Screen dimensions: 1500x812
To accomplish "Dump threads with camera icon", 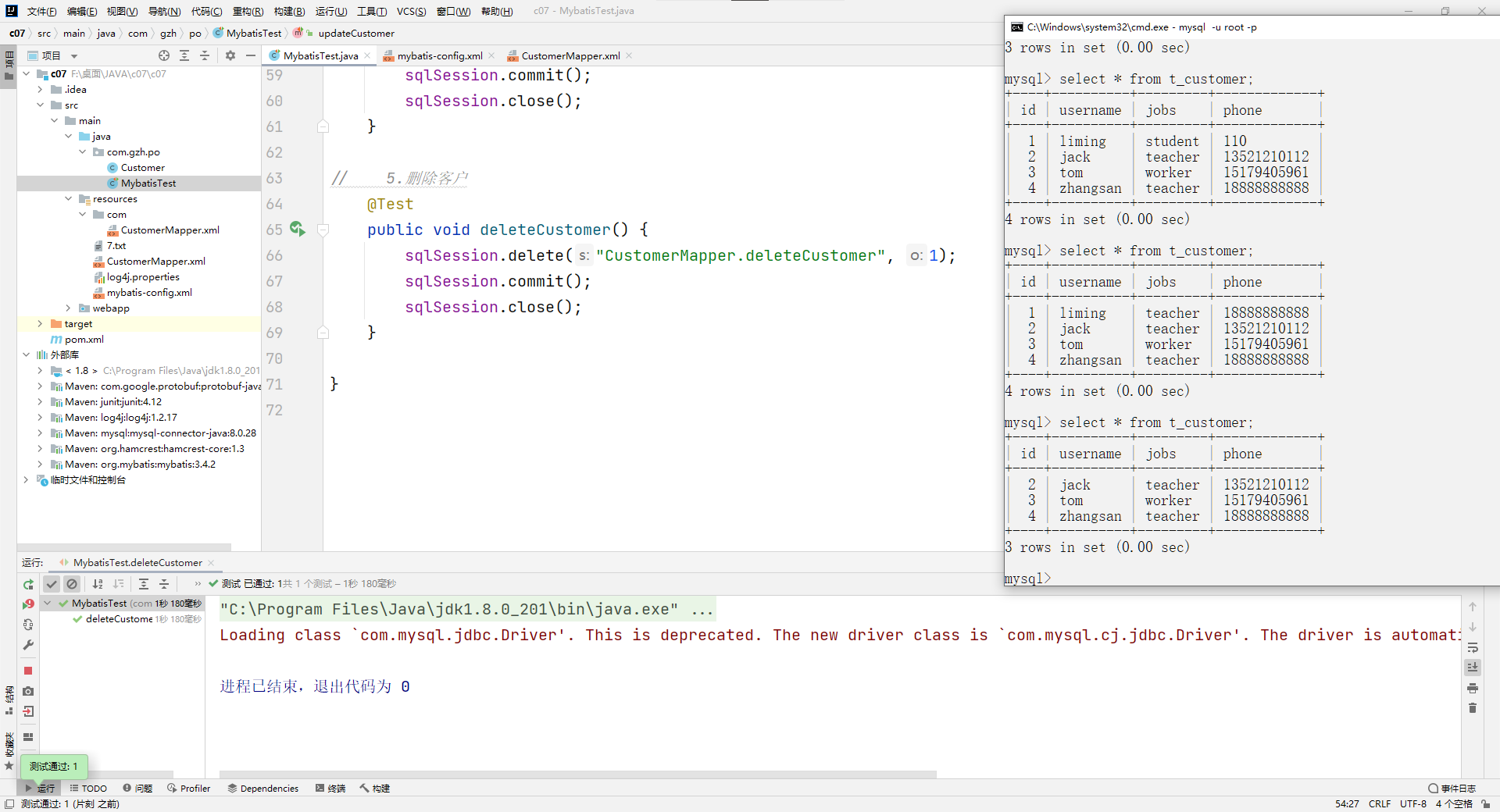I will click(x=28, y=691).
